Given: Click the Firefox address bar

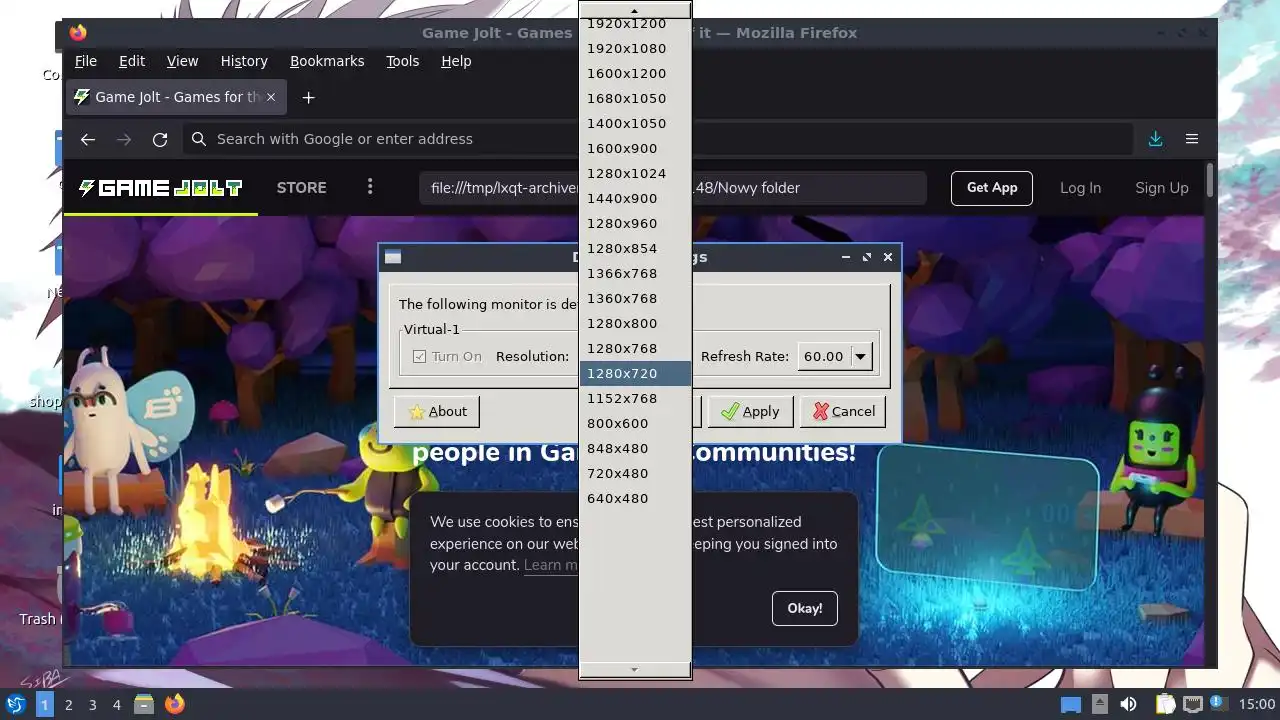Looking at the screenshot, I should point(657,139).
